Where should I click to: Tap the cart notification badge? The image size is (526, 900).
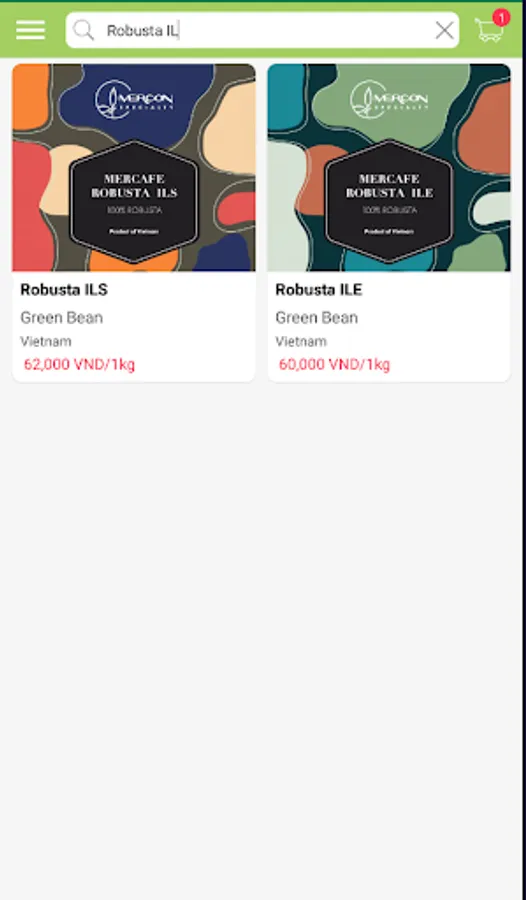click(x=501, y=18)
